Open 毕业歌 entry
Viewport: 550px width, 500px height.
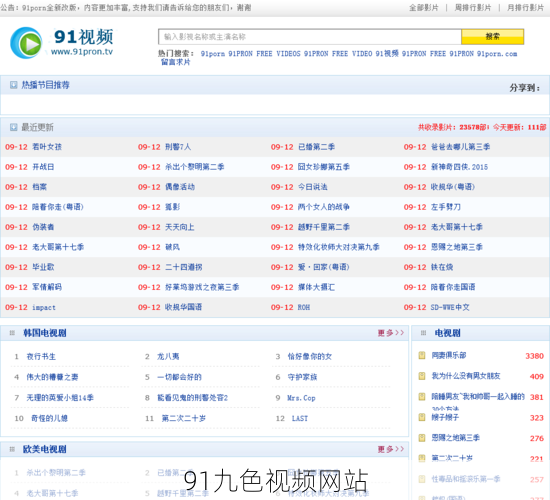pos(43,267)
